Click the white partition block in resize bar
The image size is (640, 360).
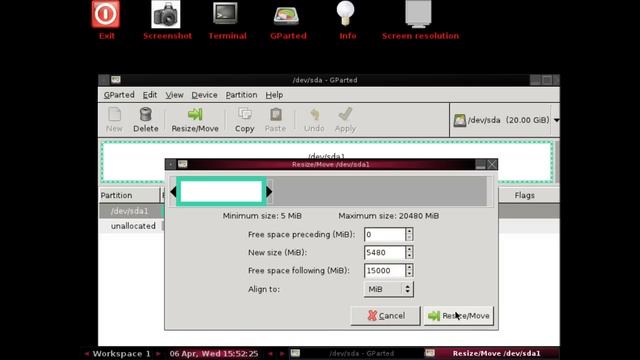(x=221, y=191)
